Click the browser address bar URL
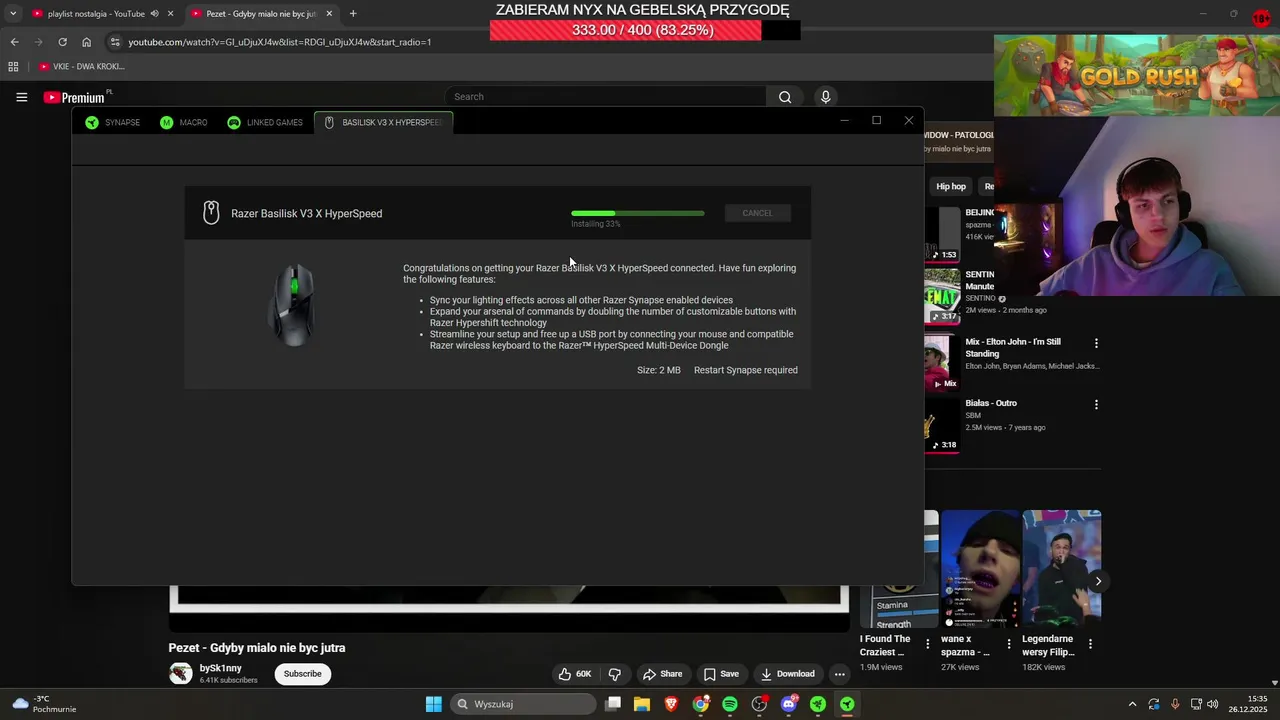Screen dimensions: 1280x720 280,42
